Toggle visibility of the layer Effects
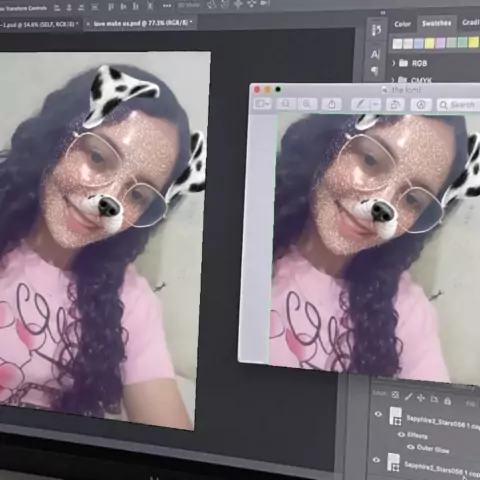480x480 pixels. point(401,434)
